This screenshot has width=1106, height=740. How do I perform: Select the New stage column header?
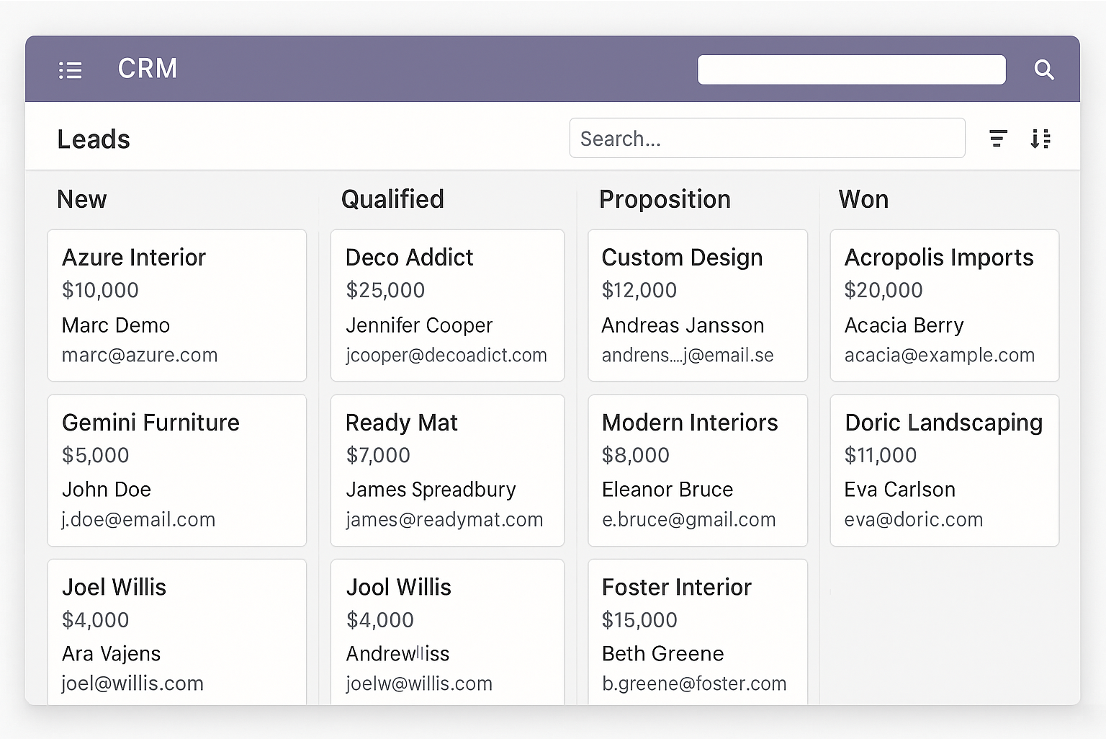pyautogui.click(x=82, y=199)
